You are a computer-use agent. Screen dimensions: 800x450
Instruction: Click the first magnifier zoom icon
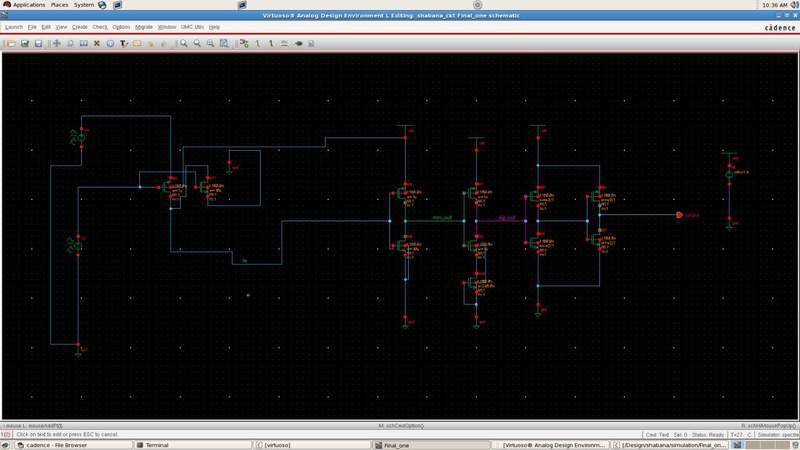(183, 44)
